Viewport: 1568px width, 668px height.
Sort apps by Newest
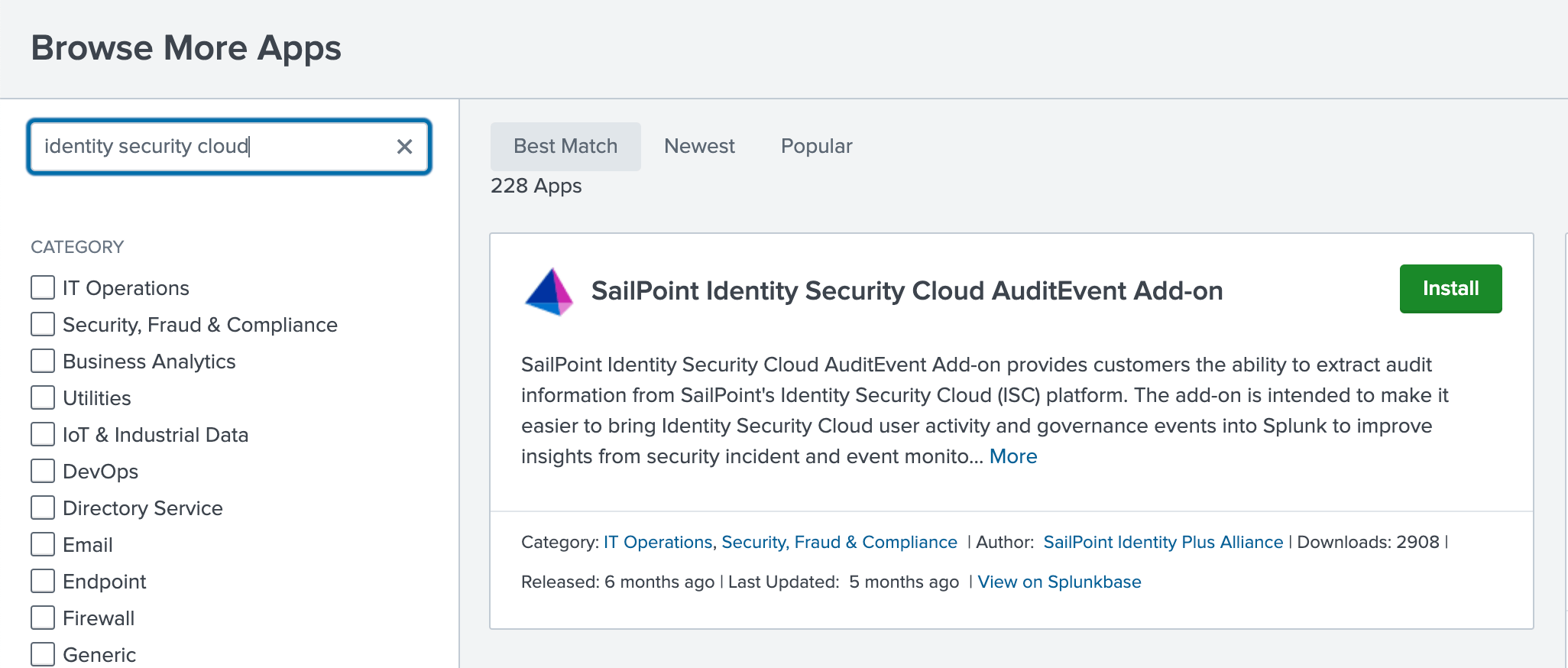tap(699, 146)
